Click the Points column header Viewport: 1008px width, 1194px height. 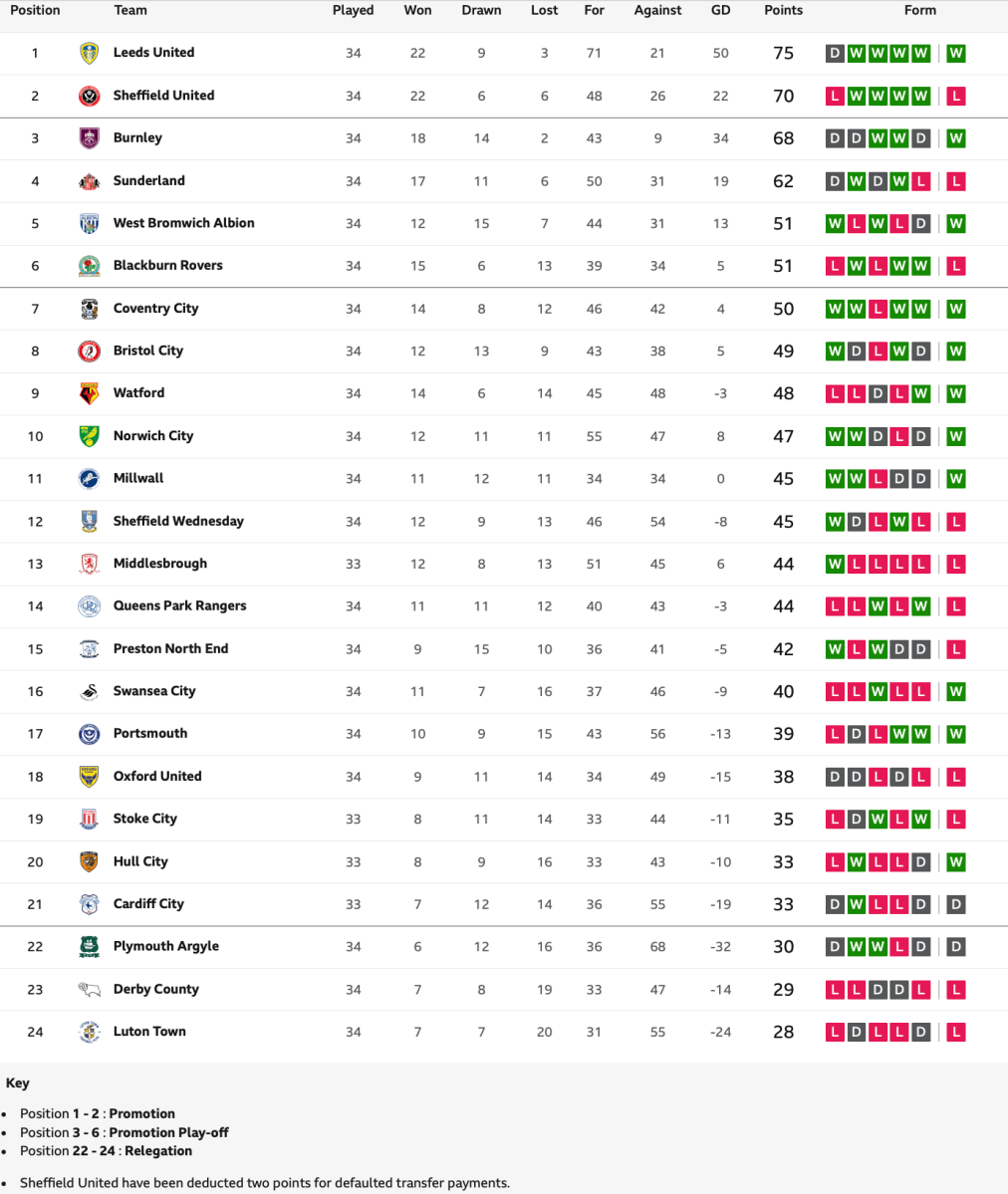(x=783, y=10)
